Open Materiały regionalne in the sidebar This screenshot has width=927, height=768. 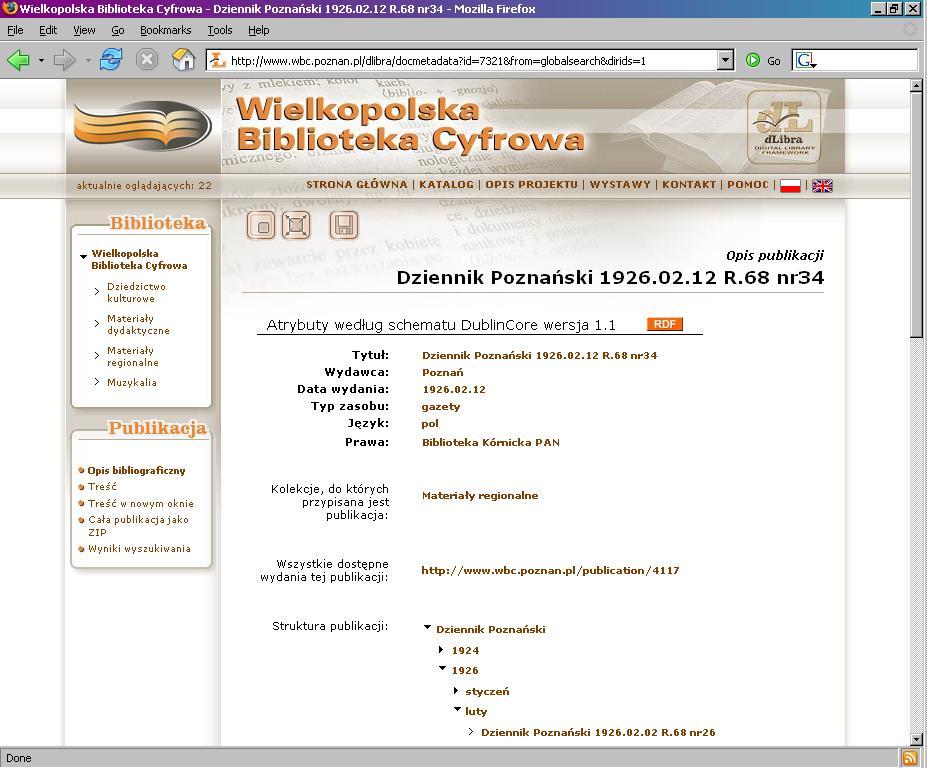tap(133, 356)
